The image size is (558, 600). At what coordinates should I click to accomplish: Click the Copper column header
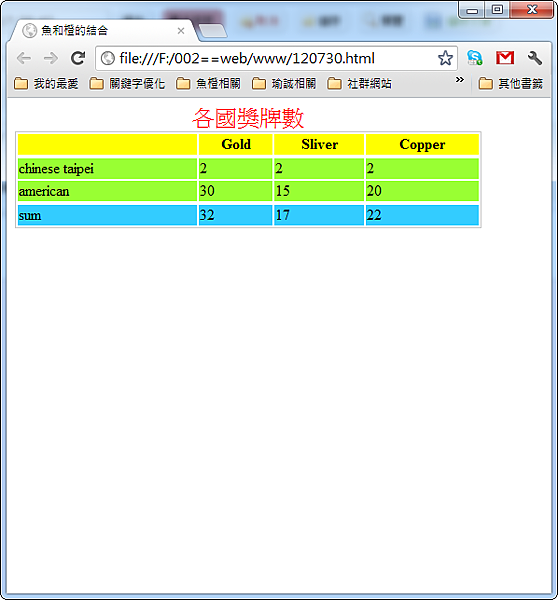(422, 144)
